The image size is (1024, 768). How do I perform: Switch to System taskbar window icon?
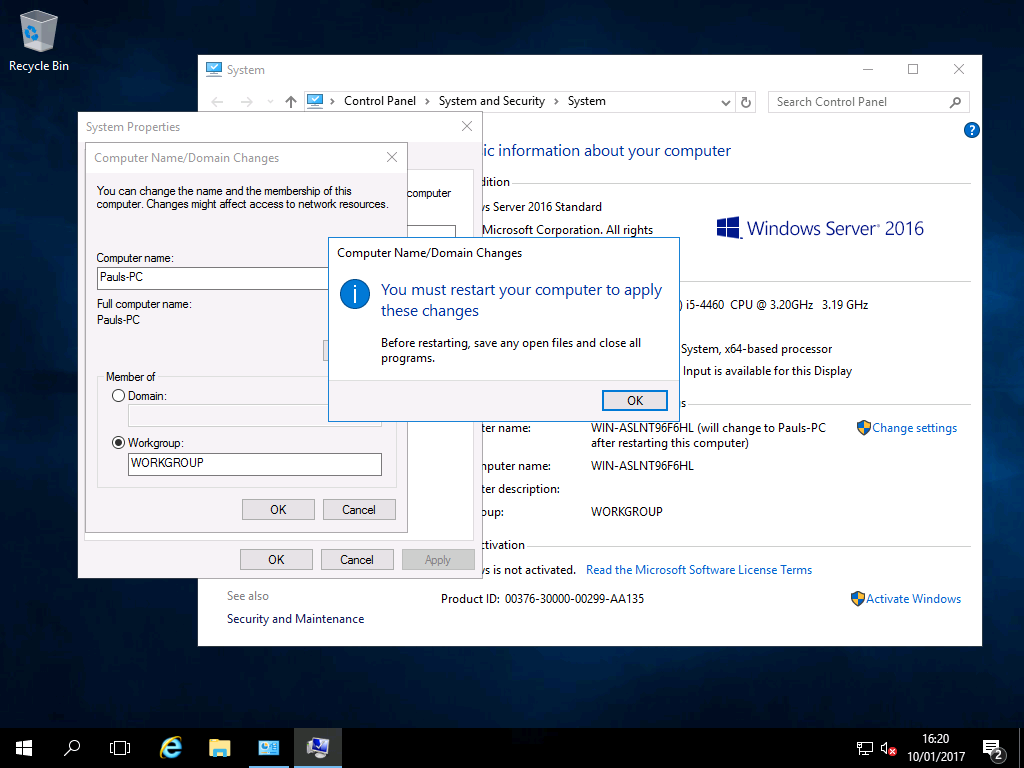317,748
